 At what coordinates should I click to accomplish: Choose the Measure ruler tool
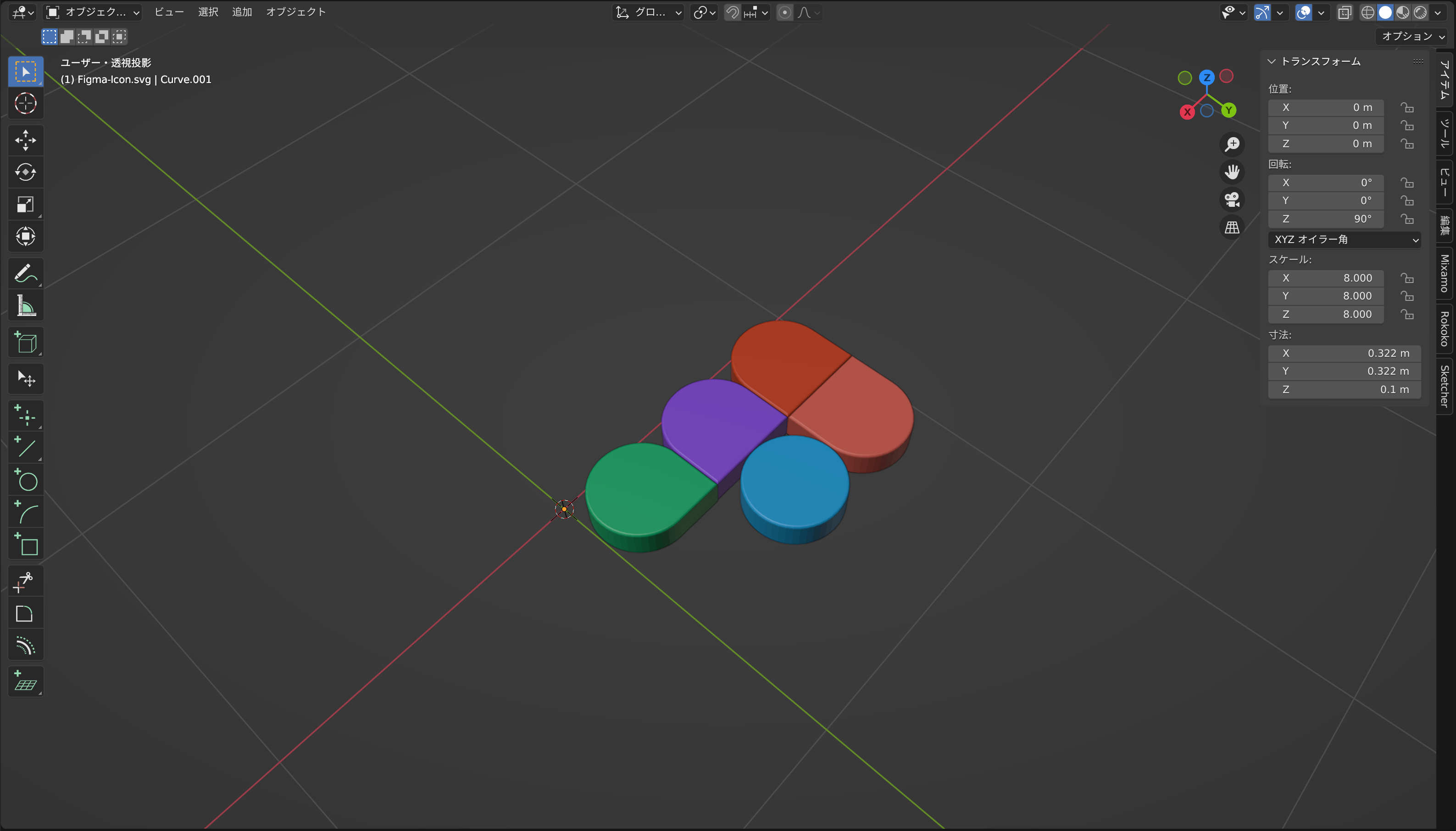pos(26,305)
